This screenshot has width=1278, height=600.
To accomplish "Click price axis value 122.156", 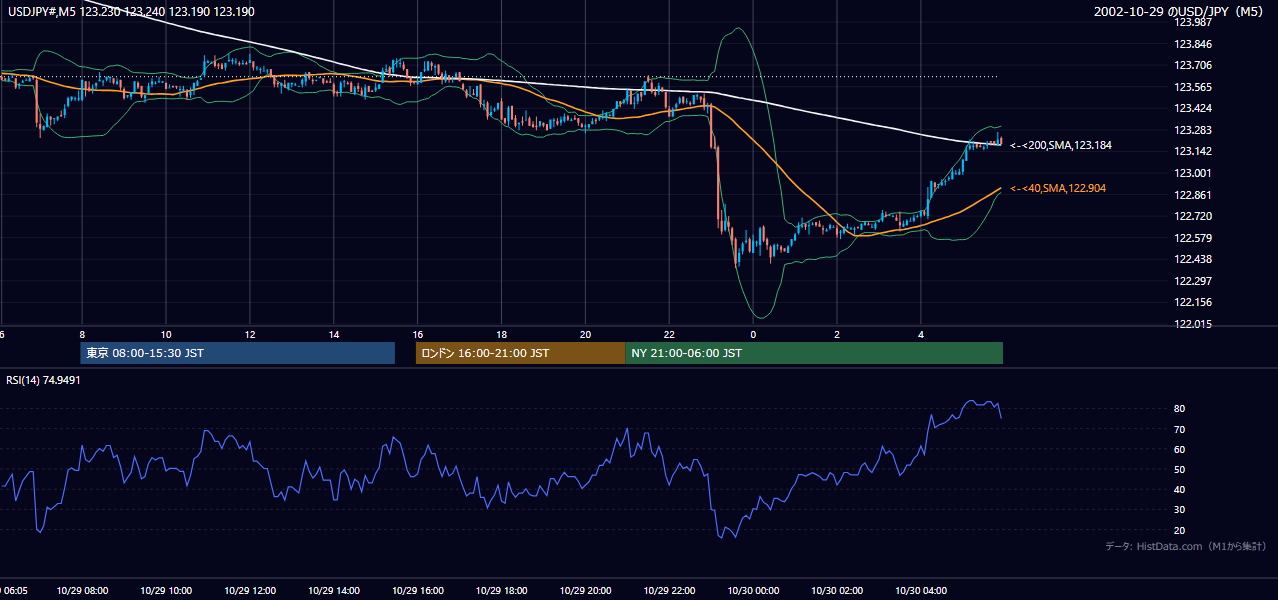I will pos(1192,302).
